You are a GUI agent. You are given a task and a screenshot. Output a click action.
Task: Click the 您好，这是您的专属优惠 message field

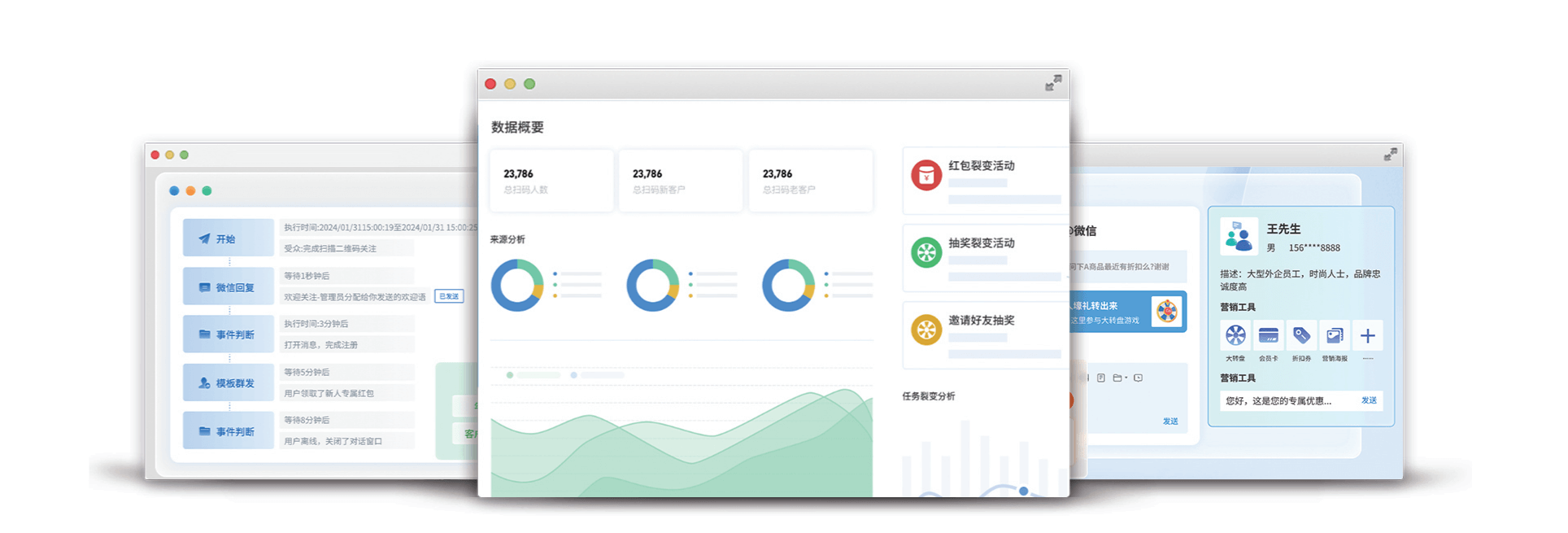pos(1285,400)
